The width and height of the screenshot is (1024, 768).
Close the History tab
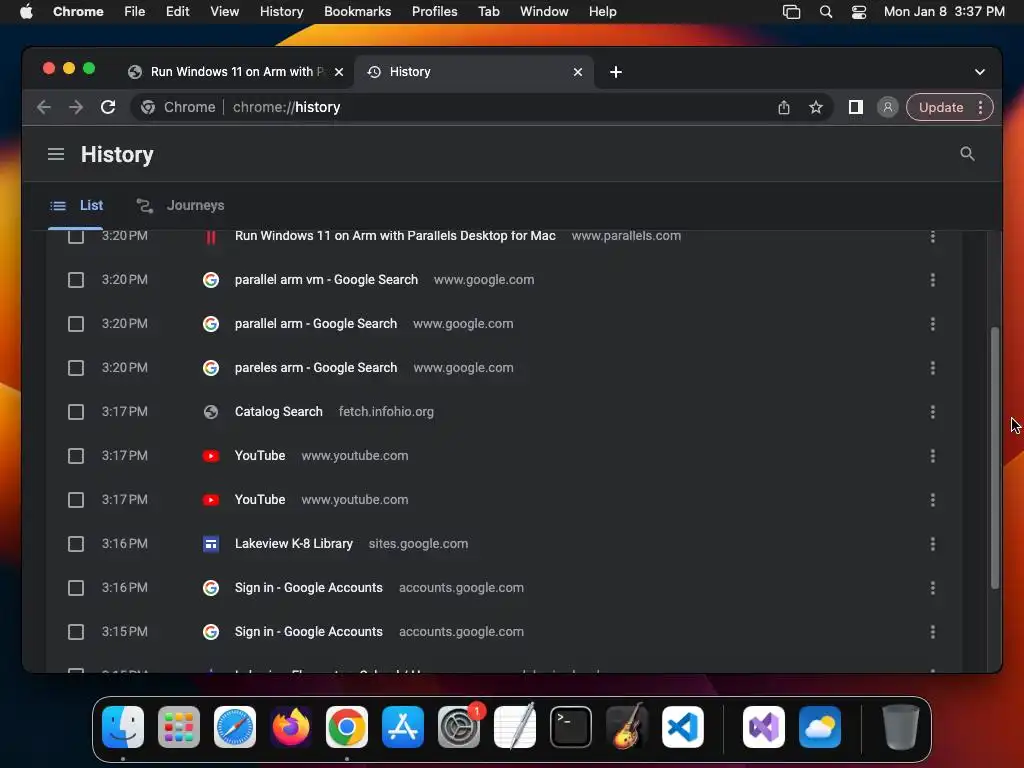[577, 72]
